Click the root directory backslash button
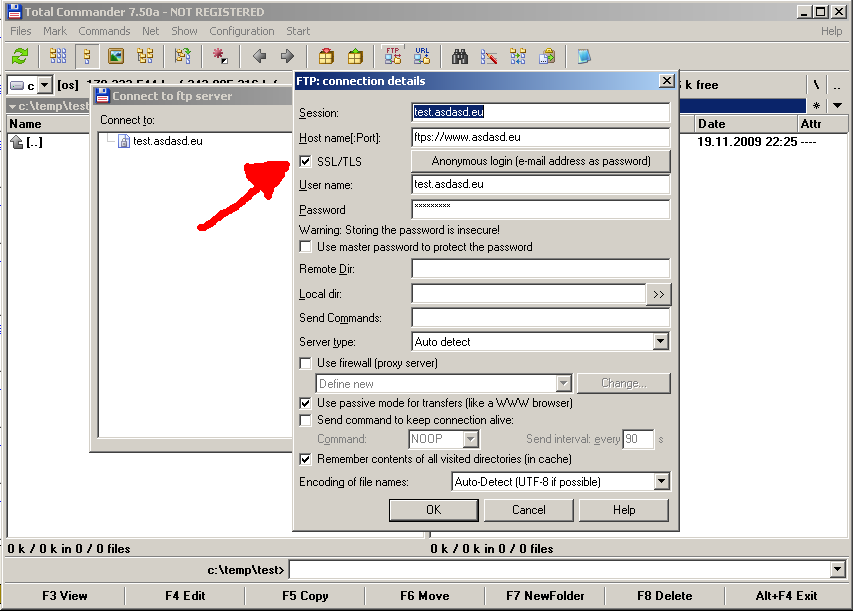 816,85
